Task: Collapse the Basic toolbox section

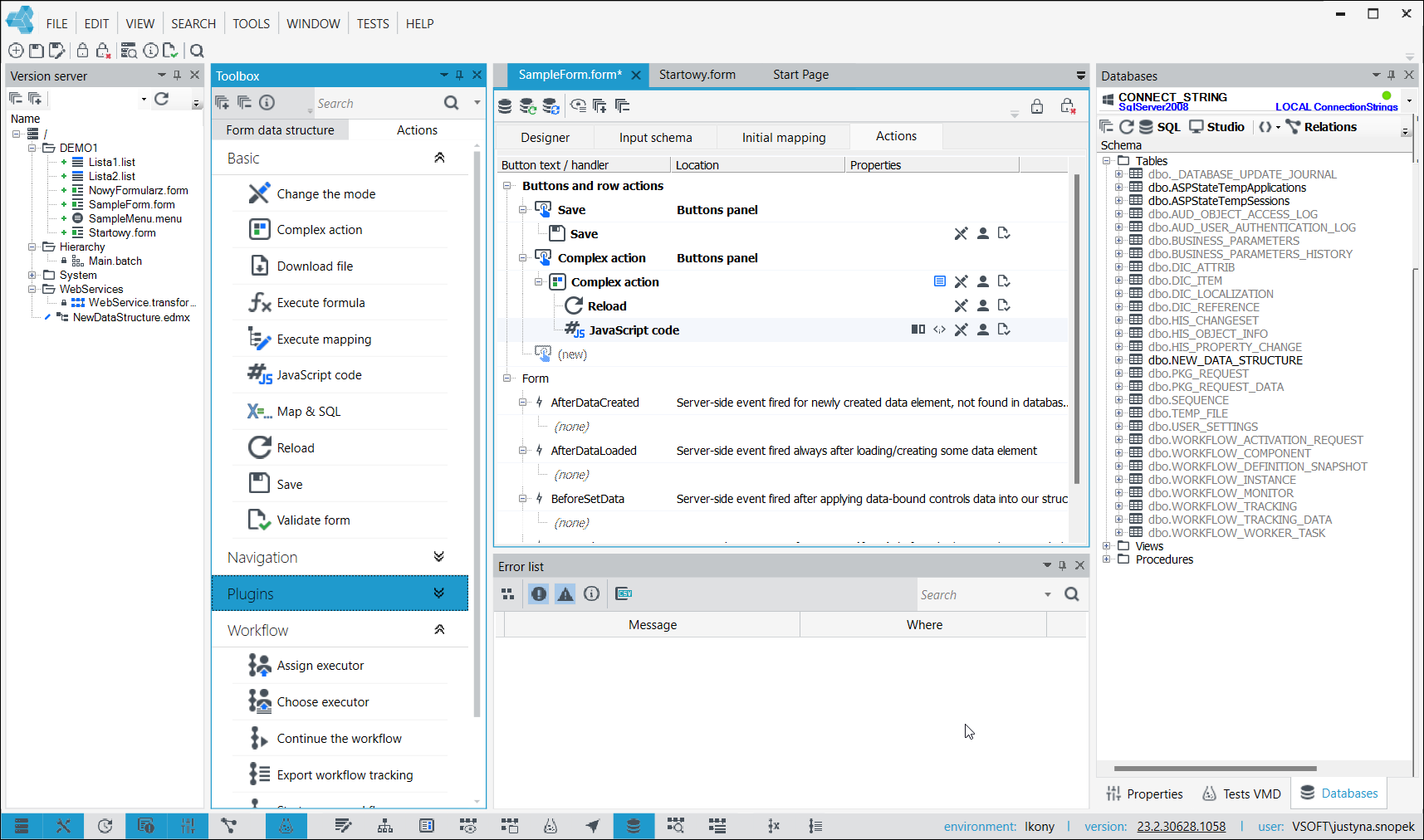Action: (x=439, y=158)
